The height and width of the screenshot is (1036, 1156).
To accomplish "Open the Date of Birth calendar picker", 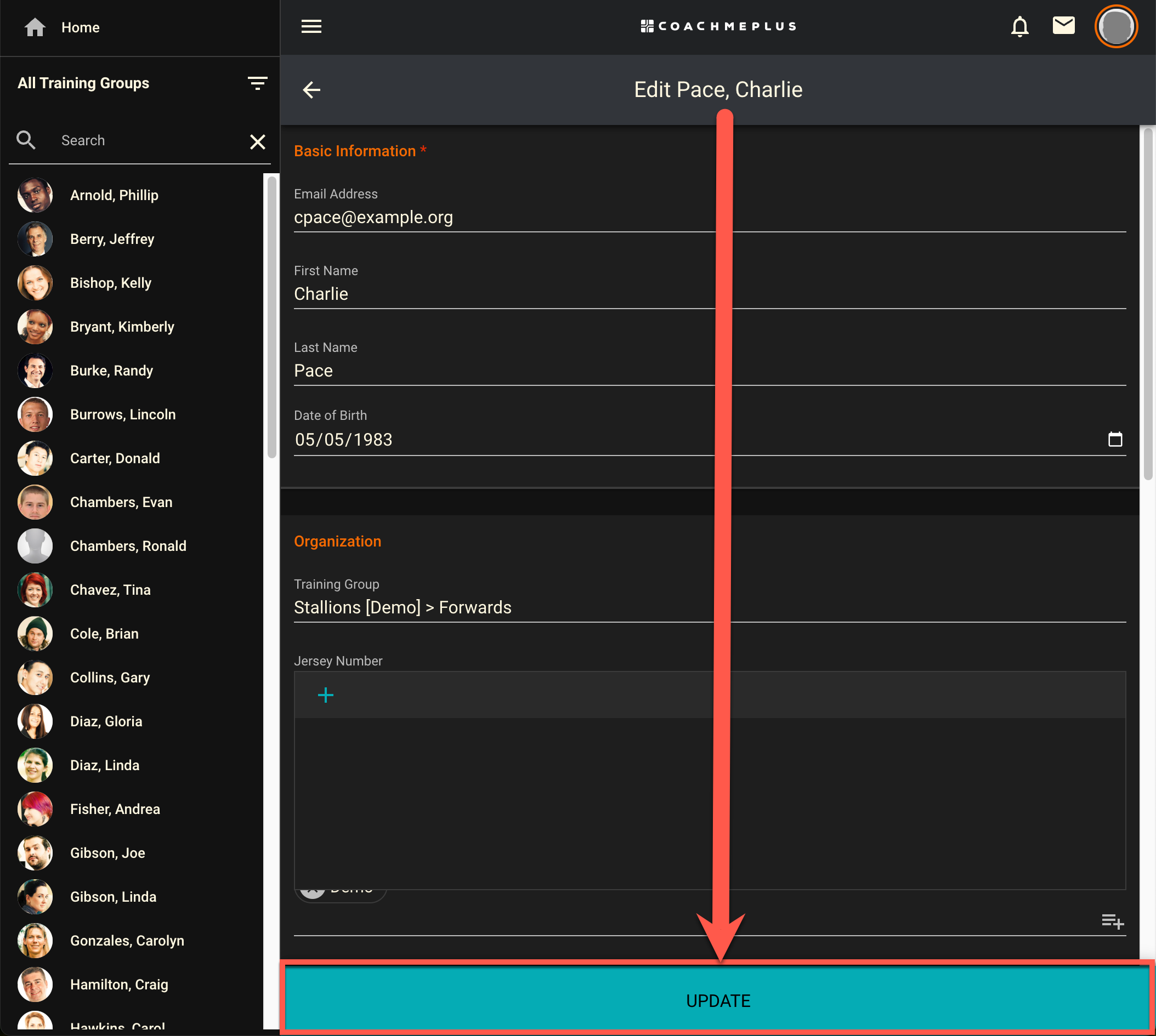I will point(1114,440).
